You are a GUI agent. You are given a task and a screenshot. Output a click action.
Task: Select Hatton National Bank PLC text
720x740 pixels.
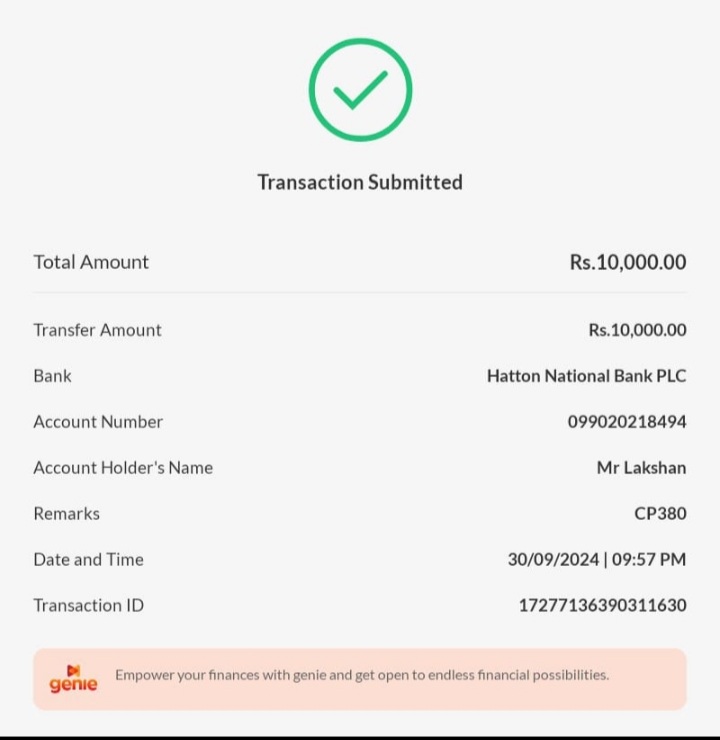tap(586, 376)
